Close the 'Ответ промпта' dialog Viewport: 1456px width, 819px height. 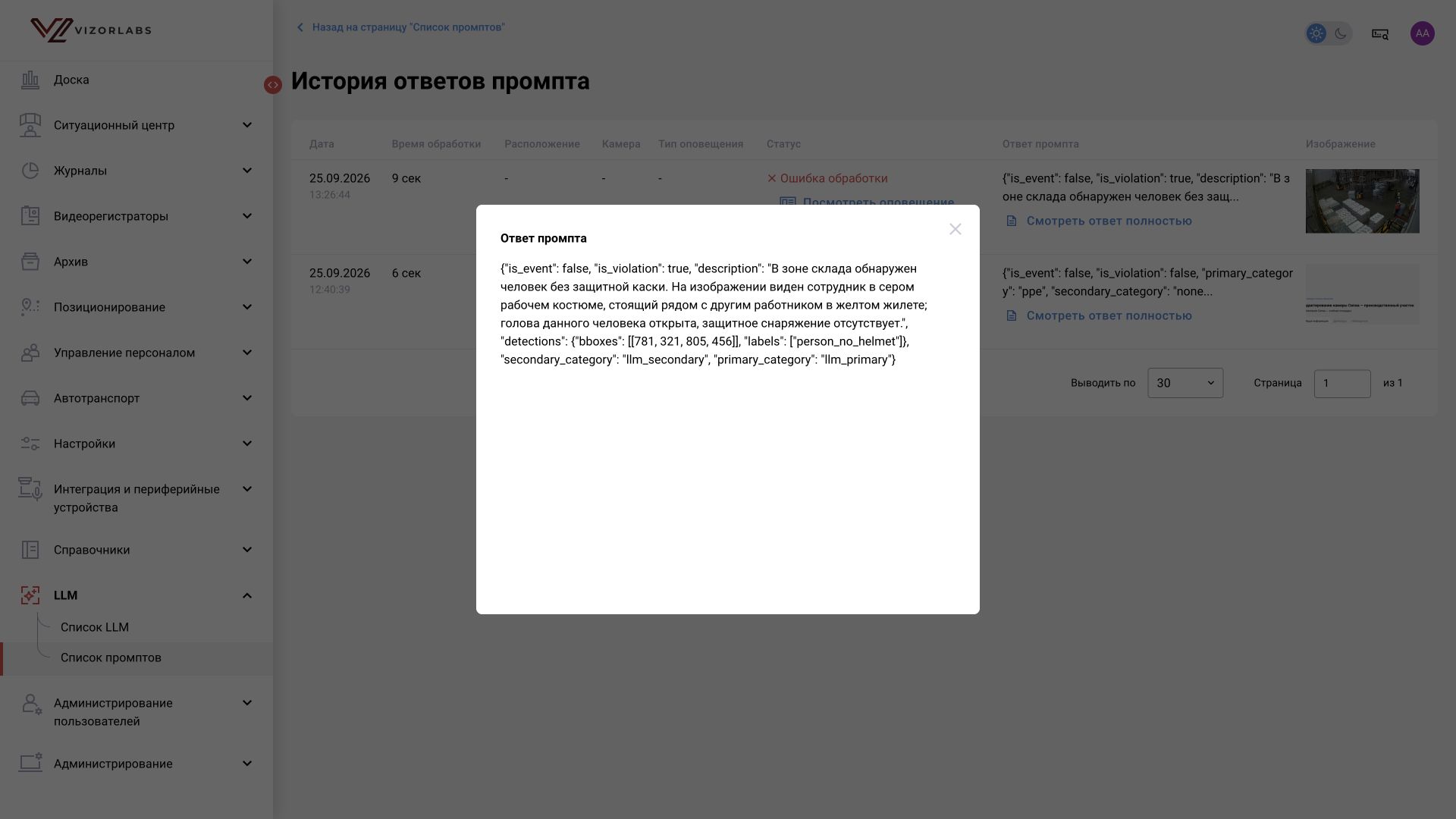point(955,229)
